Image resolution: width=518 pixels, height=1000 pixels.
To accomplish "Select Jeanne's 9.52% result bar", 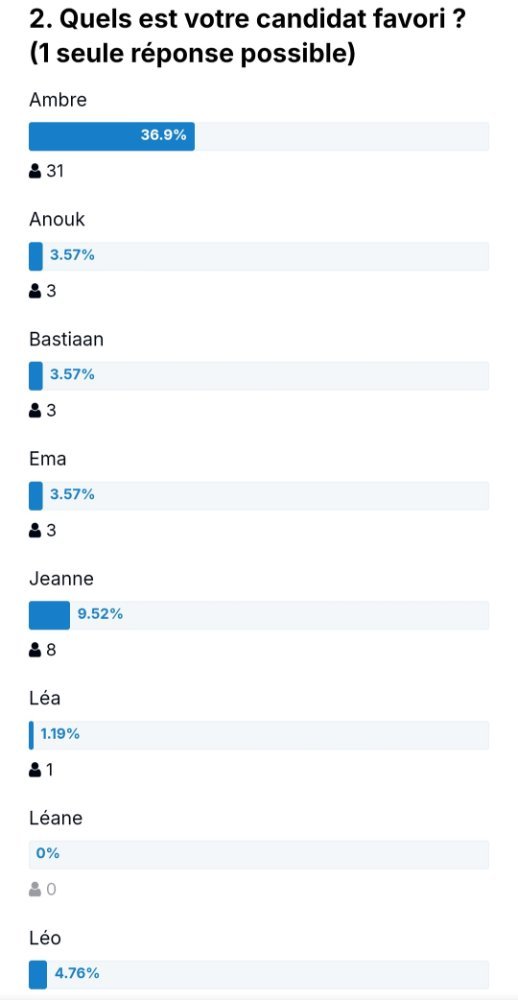I will 259,615.
